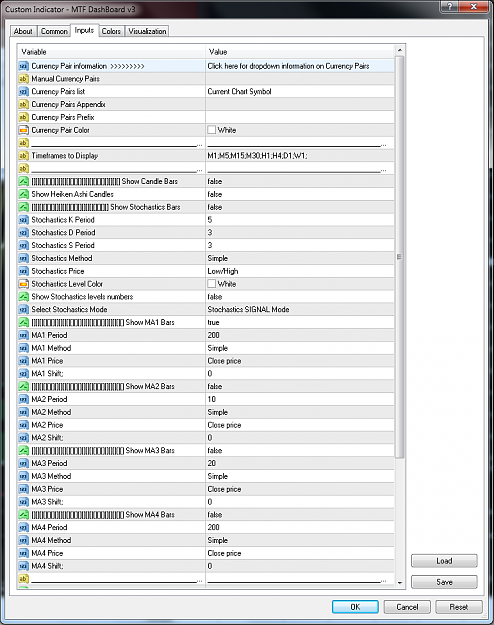494x625 pixels.
Task: Toggle Show Stochastics levels numbers false value
Action: pos(300,297)
